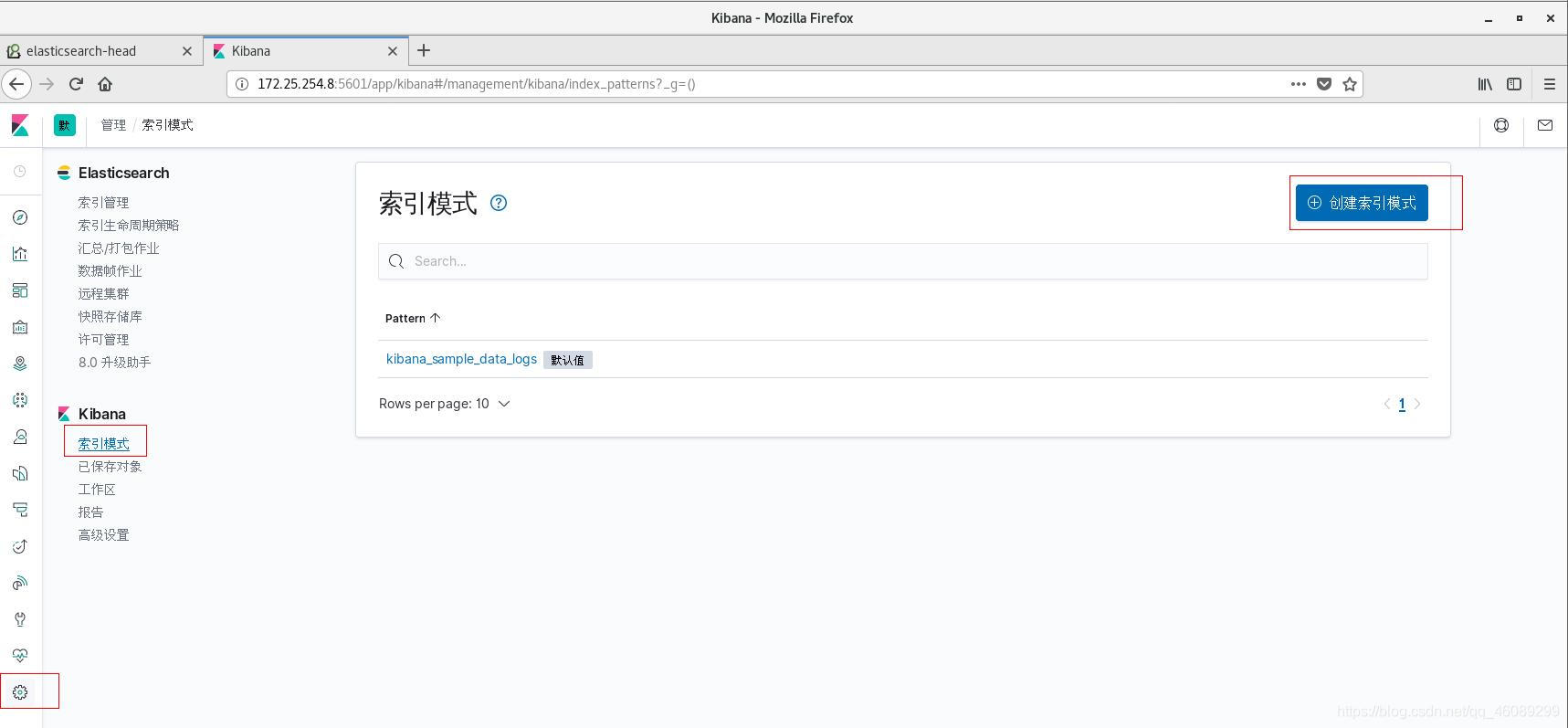Image resolution: width=1568 pixels, height=728 pixels.
Task: Sort by Pattern column header
Action: coord(413,318)
